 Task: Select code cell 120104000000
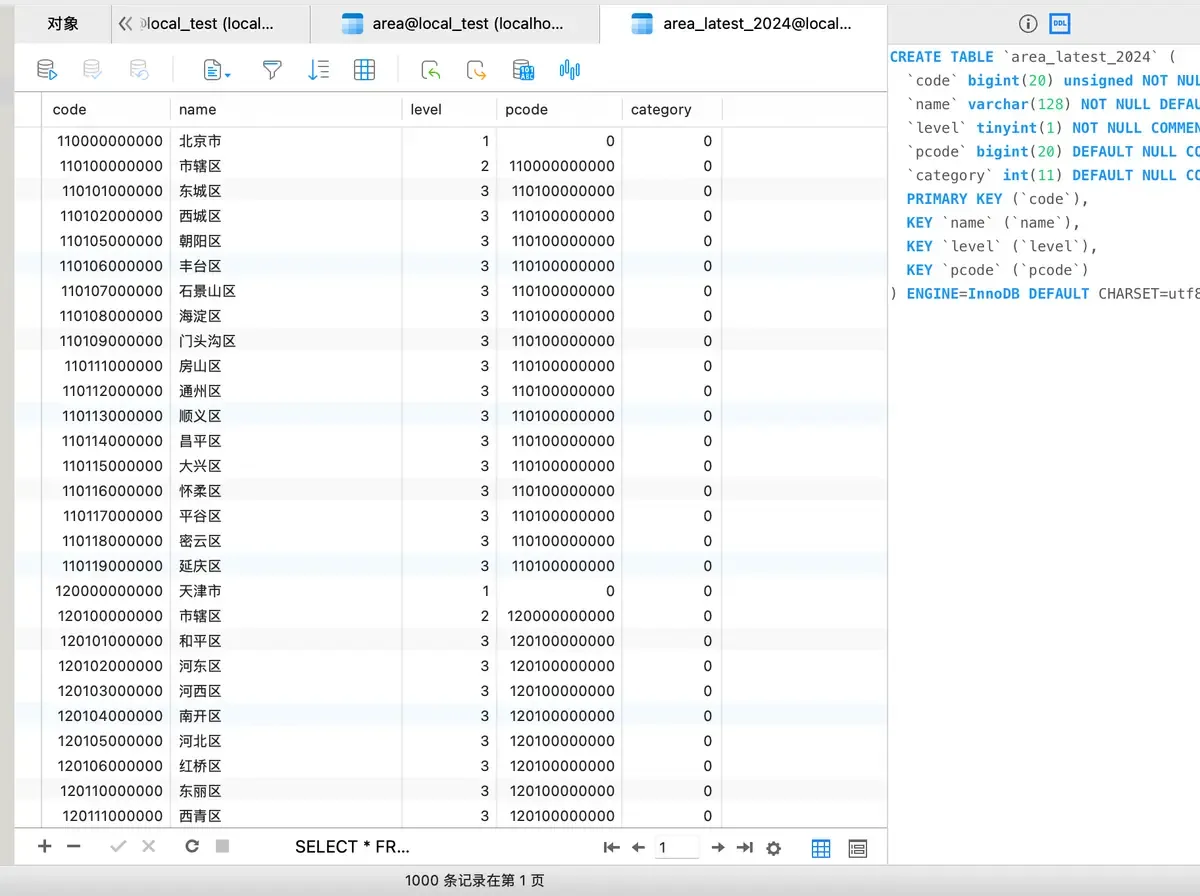tap(105, 716)
